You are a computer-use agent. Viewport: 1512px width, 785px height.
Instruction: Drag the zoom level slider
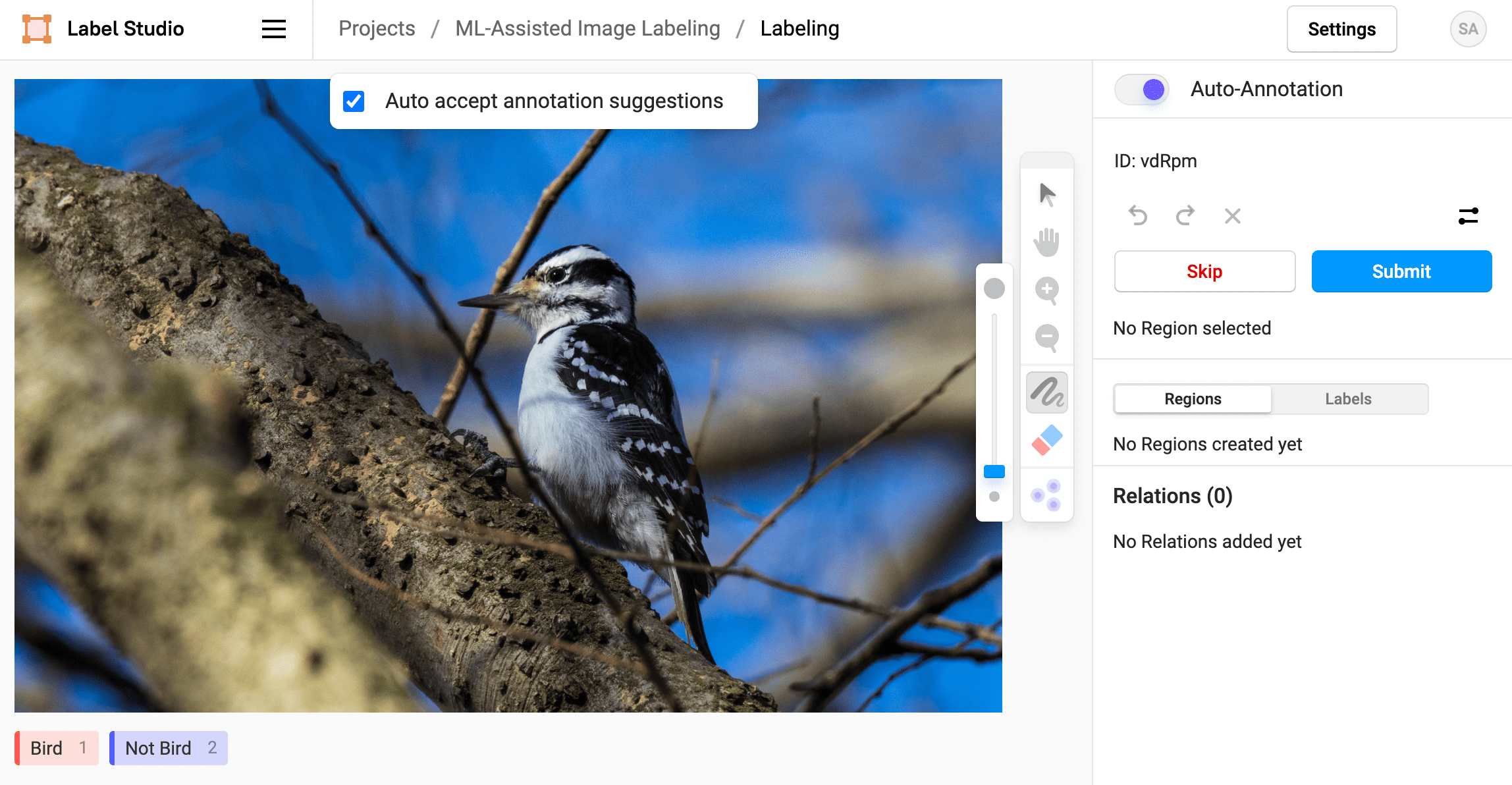pos(993,471)
